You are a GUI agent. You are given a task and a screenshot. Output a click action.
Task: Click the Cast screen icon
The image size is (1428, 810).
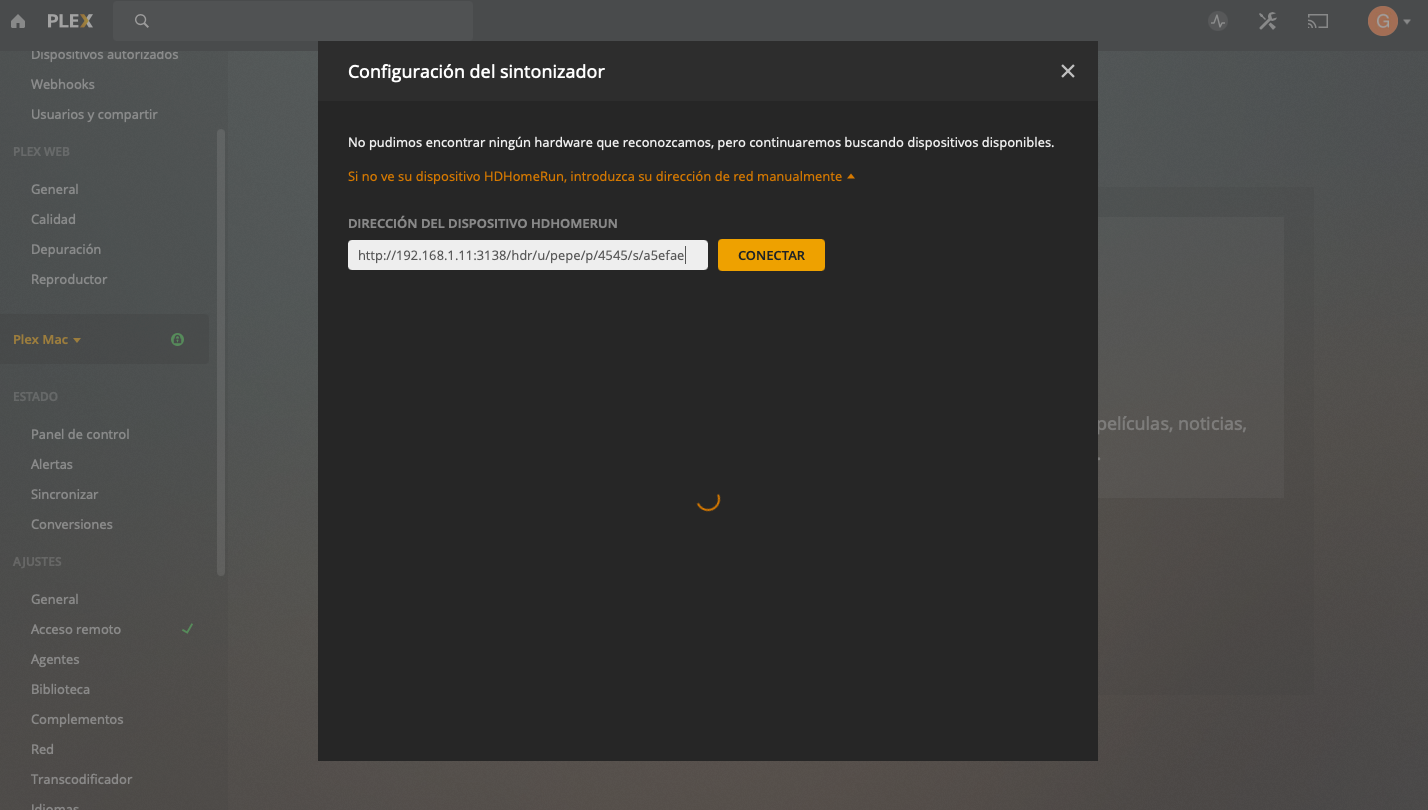[x=1318, y=21]
